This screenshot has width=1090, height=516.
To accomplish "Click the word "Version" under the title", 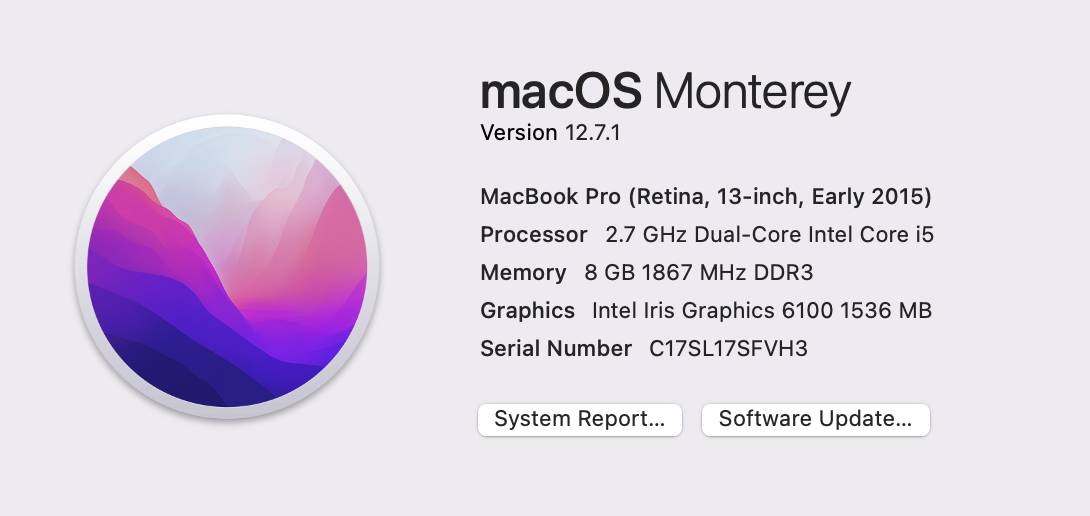I will pos(519,133).
